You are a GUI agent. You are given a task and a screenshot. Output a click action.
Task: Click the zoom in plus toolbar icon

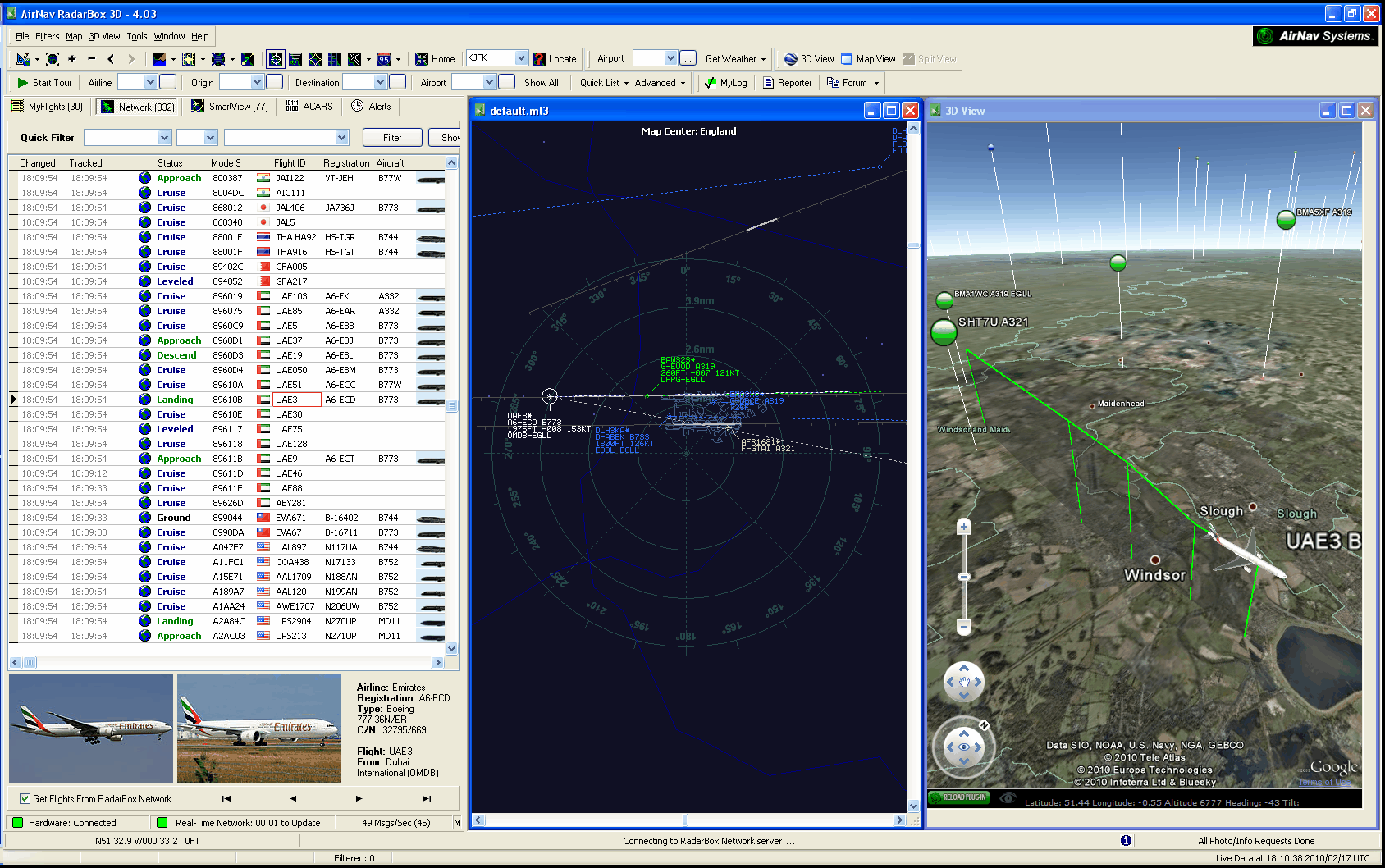coord(72,59)
